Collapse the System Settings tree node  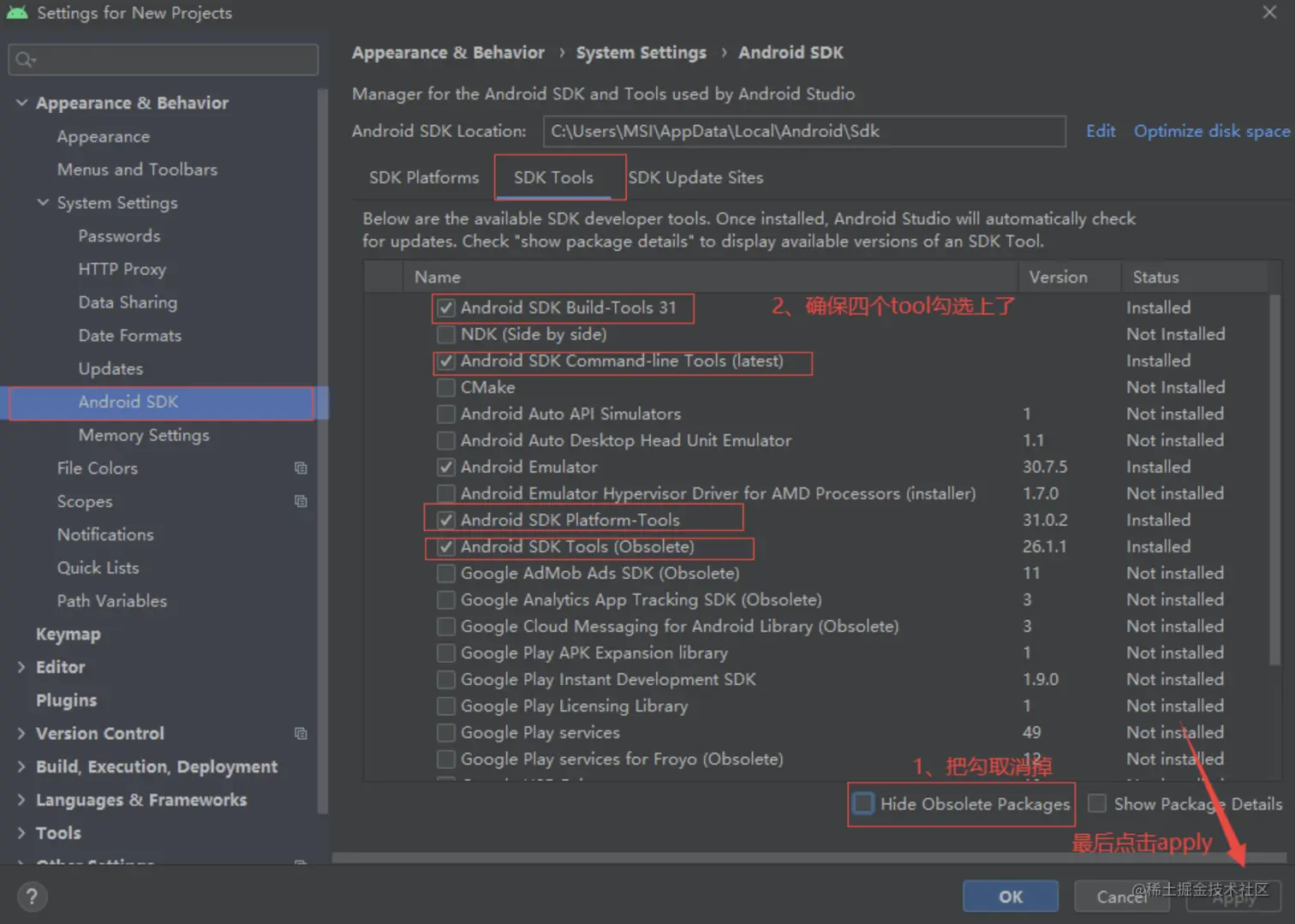(43, 203)
